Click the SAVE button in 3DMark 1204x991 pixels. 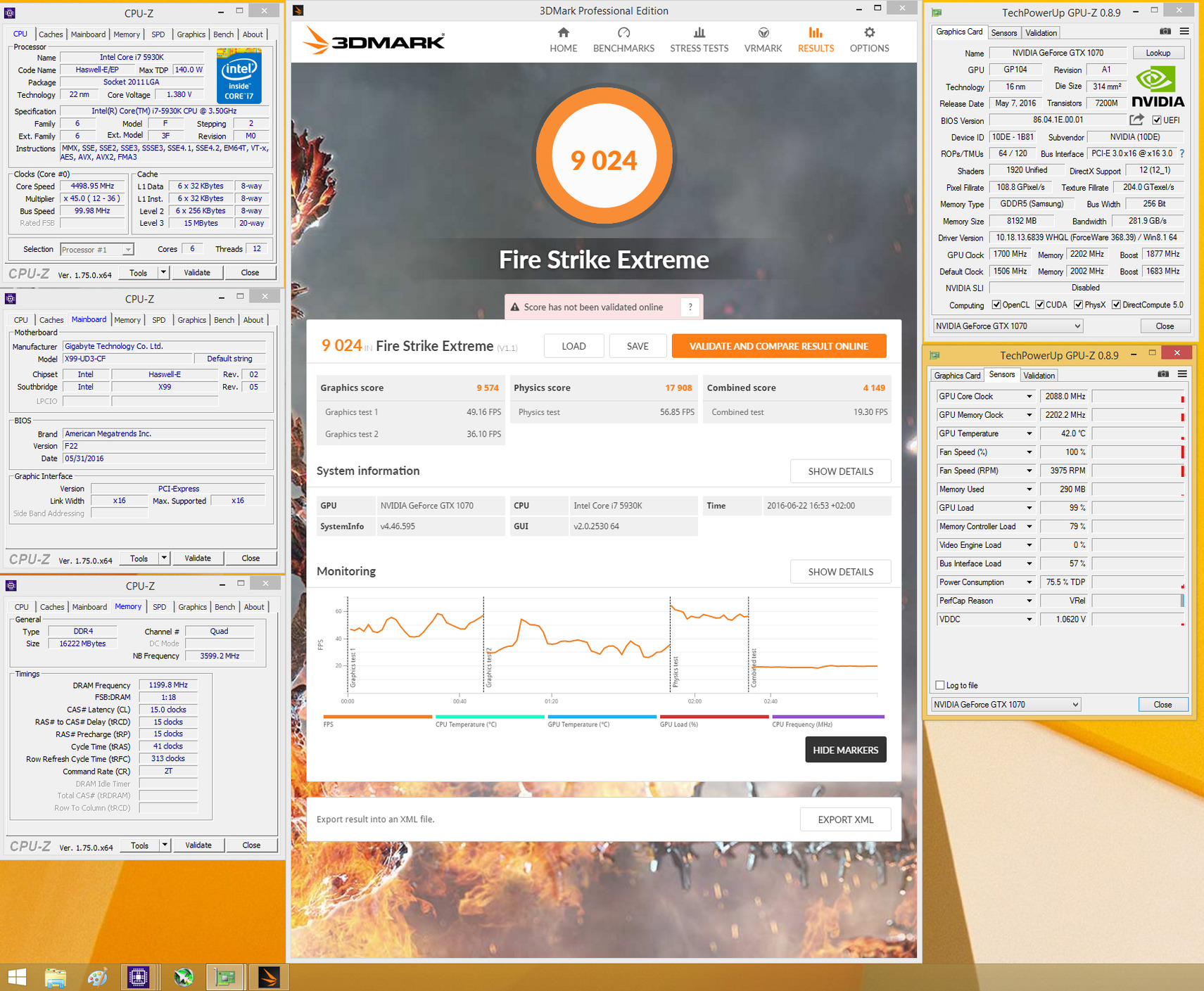coord(638,346)
